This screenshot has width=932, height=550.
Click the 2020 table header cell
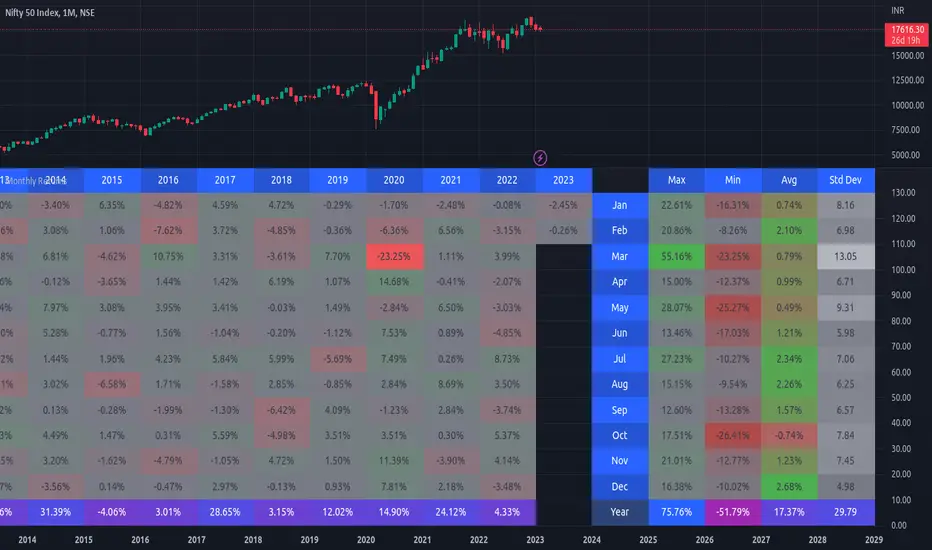point(394,180)
